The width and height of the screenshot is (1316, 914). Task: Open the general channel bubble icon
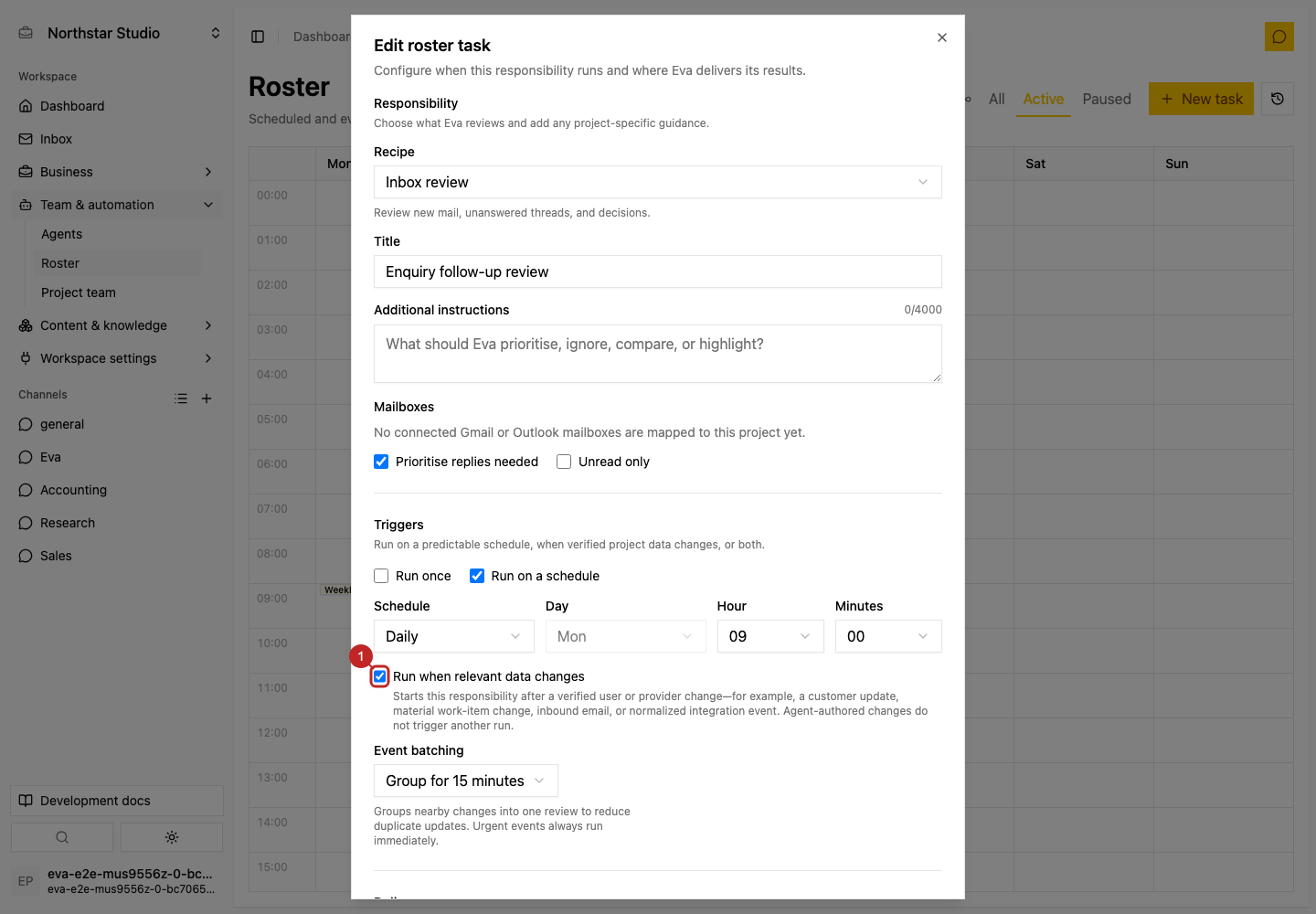click(26, 424)
